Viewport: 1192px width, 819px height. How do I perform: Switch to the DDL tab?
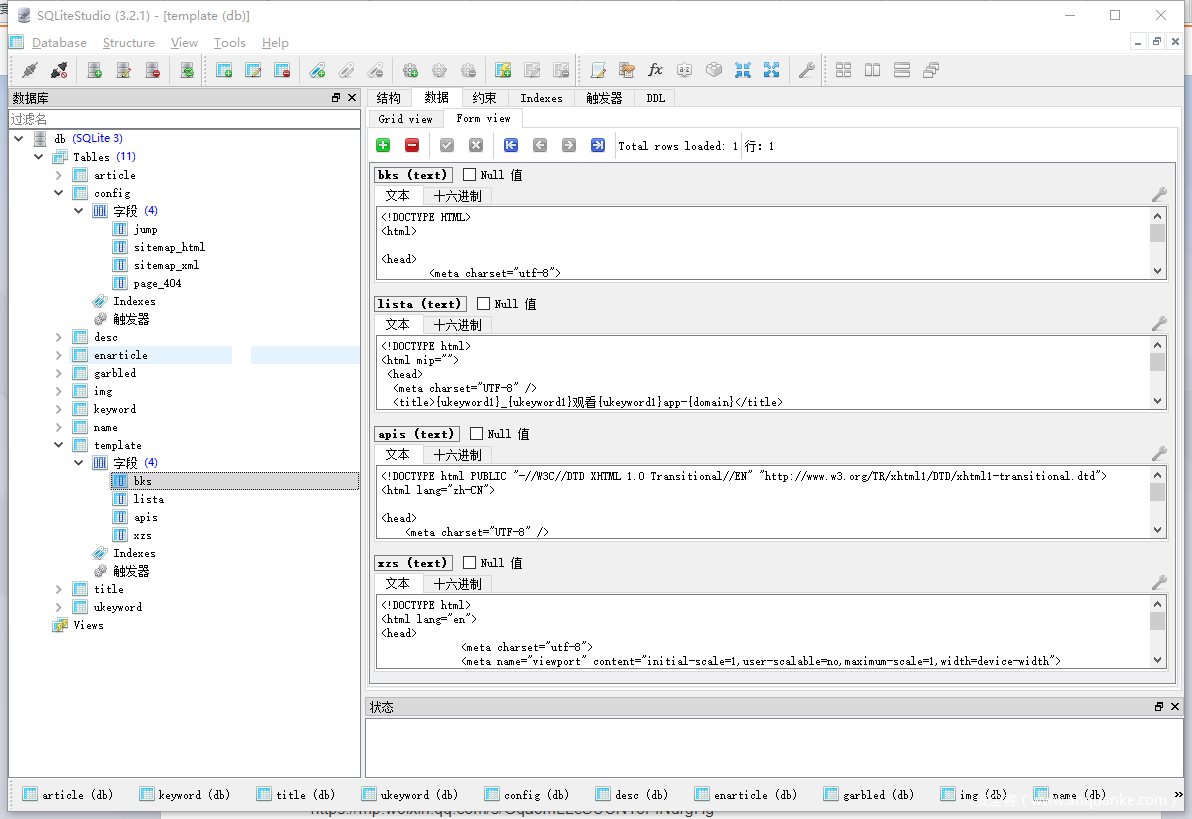[655, 98]
